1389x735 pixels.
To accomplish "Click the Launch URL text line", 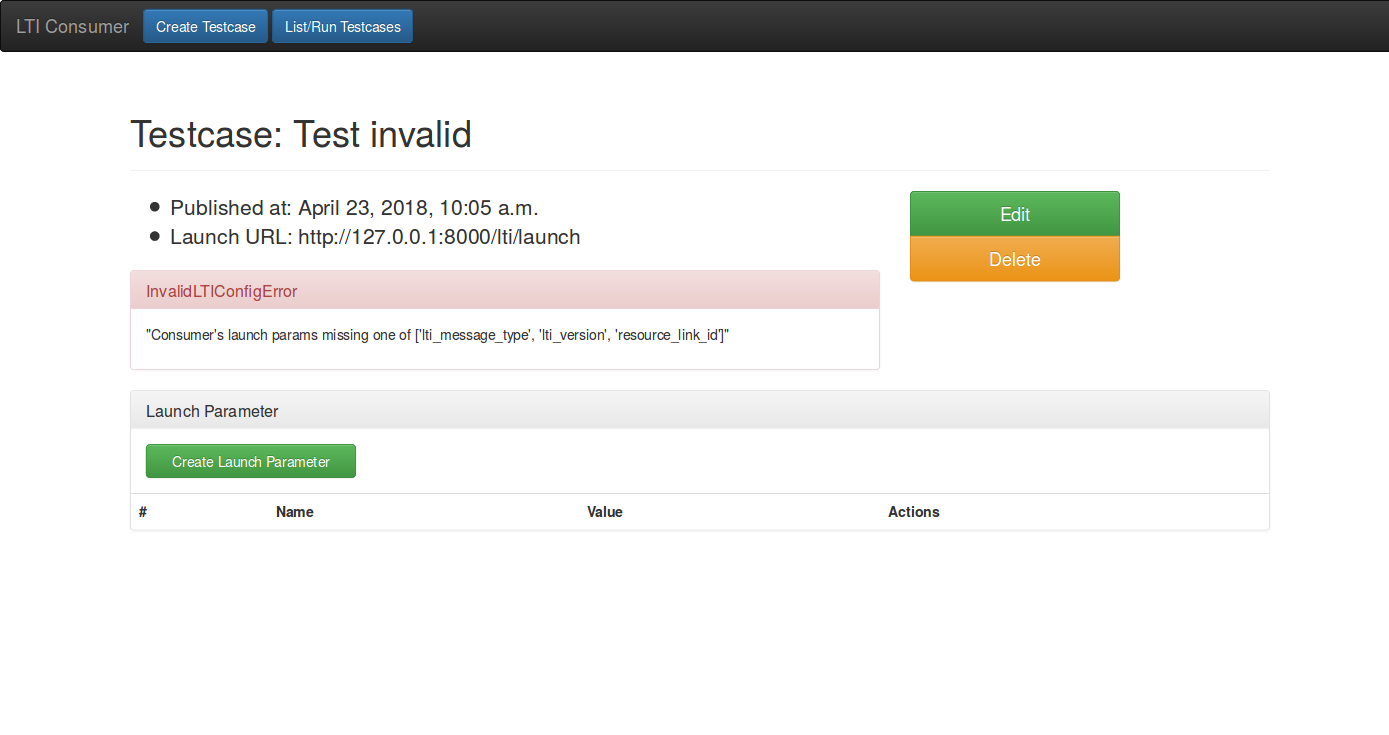I will [375, 237].
